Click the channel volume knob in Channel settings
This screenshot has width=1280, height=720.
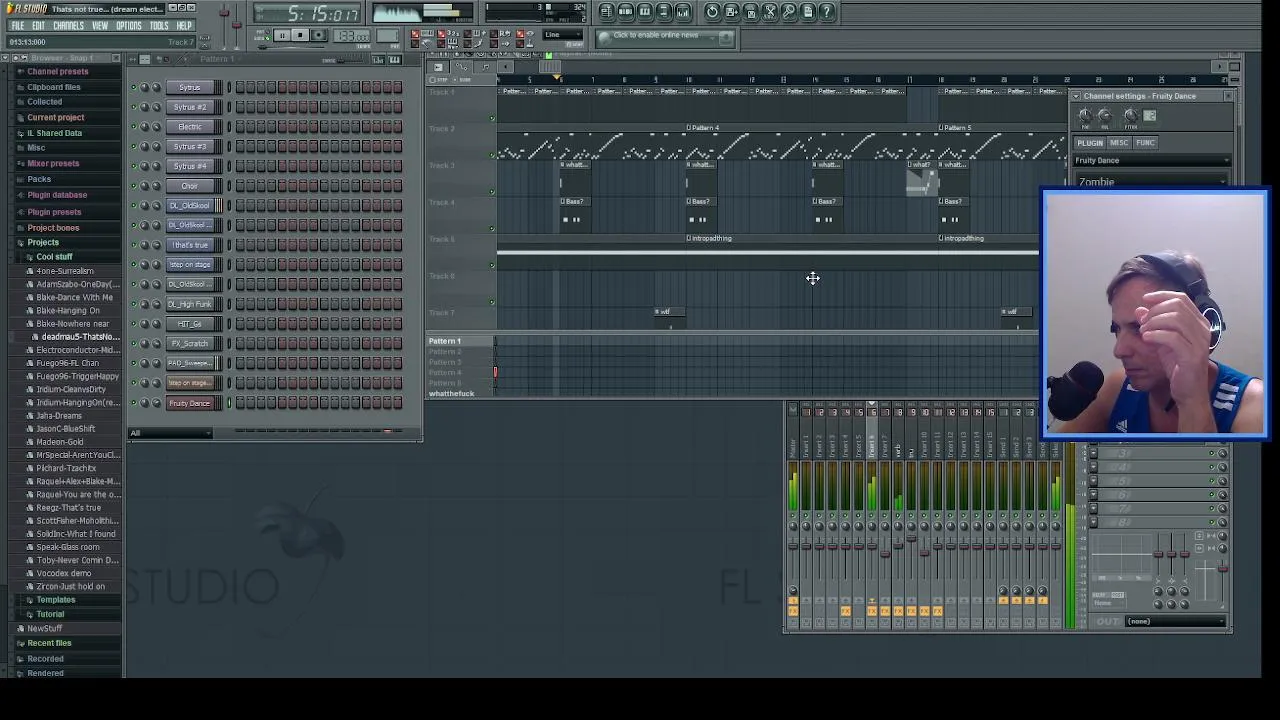tap(1105, 115)
